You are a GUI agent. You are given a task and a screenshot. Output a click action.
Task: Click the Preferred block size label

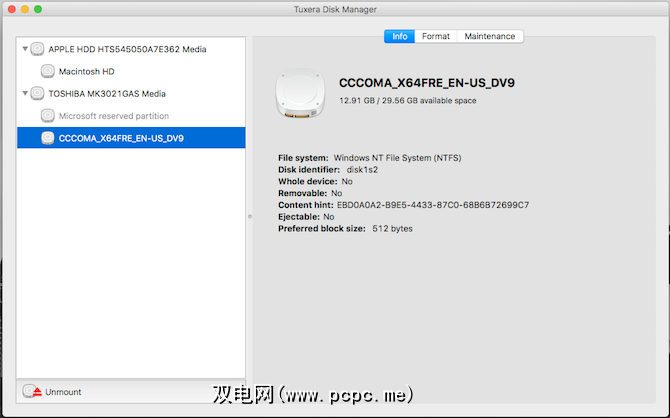tap(322, 229)
